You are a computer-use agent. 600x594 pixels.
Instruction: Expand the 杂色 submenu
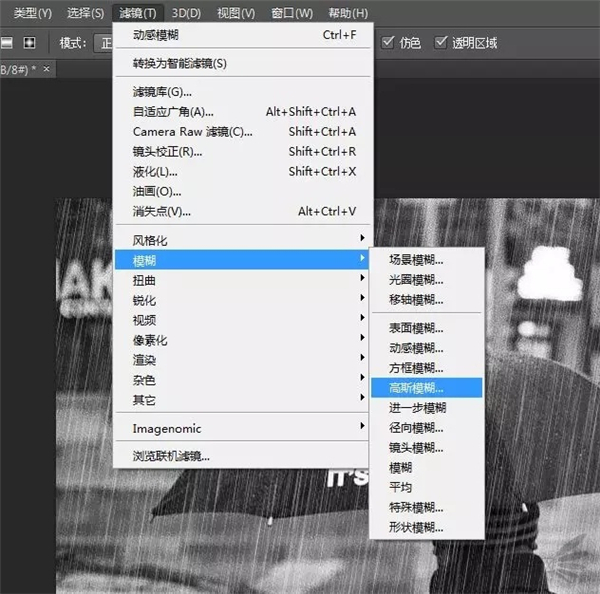pyautogui.click(x=242, y=380)
